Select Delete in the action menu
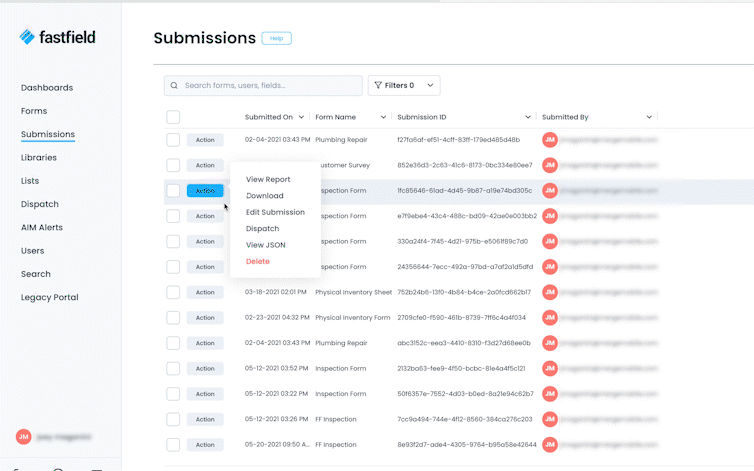This screenshot has width=754, height=471. [x=258, y=261]
